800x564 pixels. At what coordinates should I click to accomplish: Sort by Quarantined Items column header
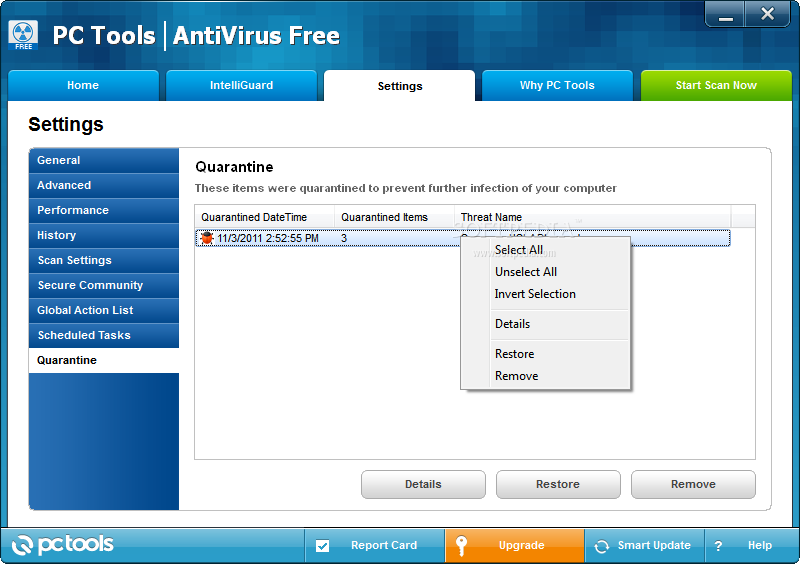(394, 217)
